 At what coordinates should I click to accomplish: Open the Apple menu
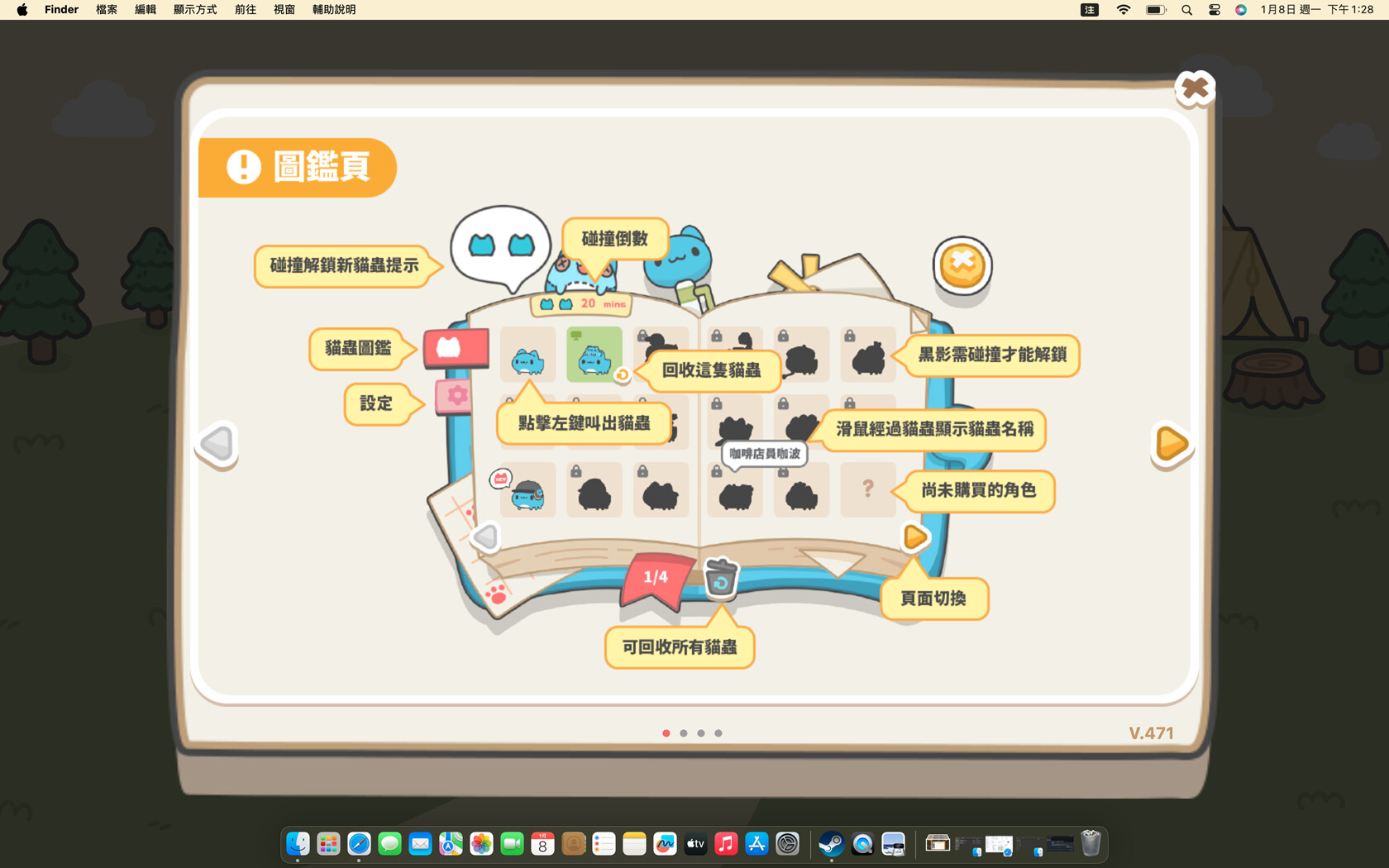pyautogui.click(x=22, y=10)
